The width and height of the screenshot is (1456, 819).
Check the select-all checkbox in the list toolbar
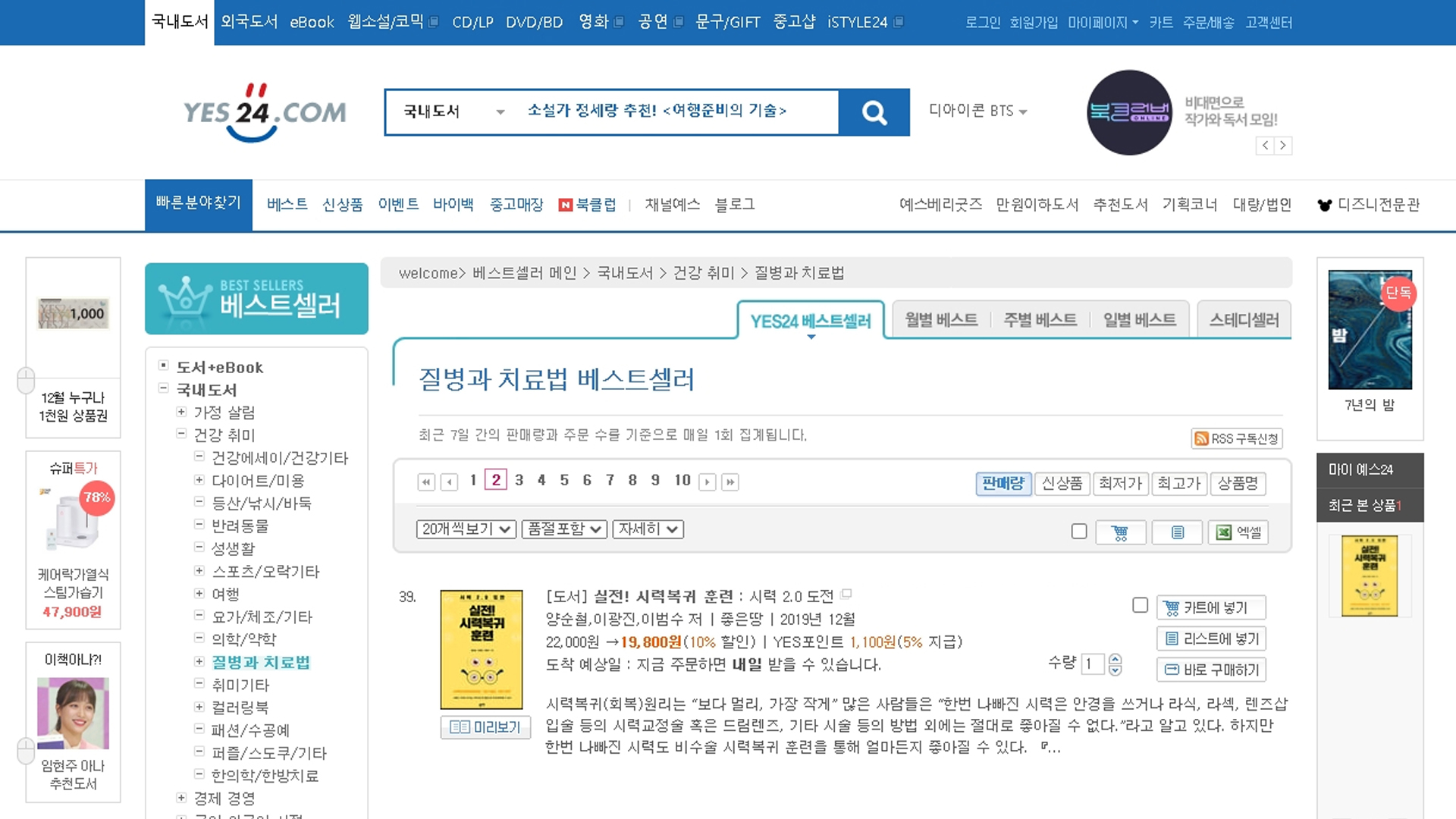1079,532
